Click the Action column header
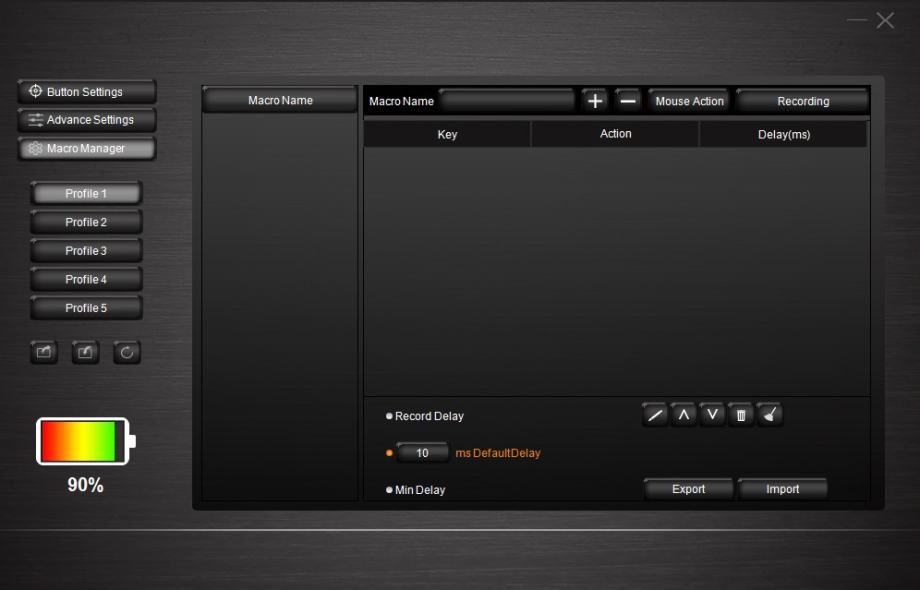 coord(615,134)
